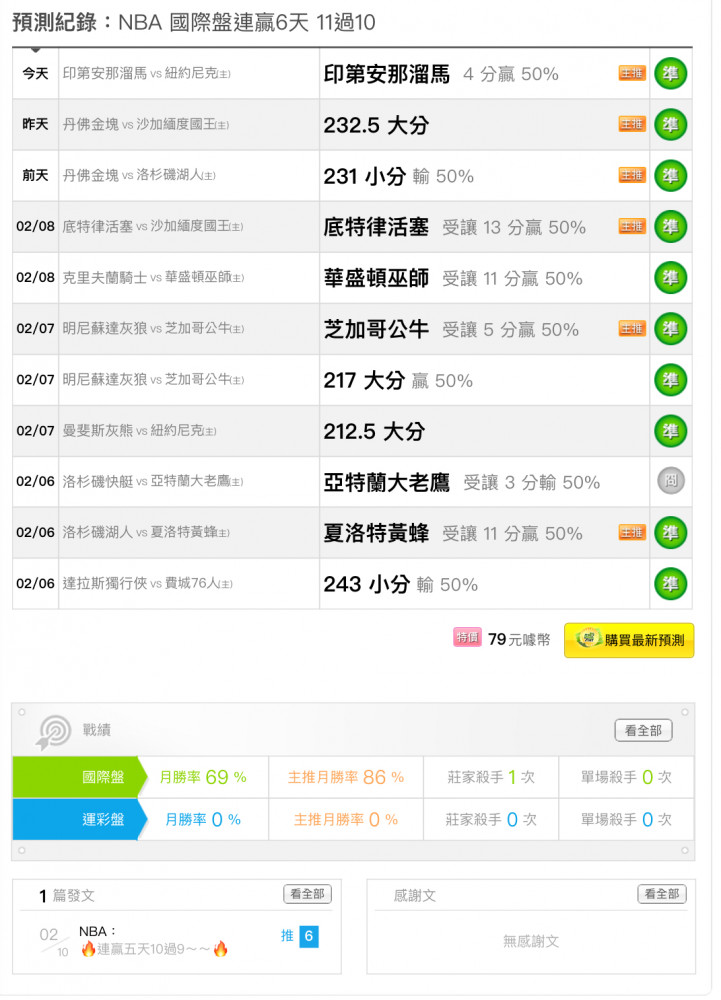
Task: Click green 準 badge on 華盛頓巫師 row
Action: tap(670, 277)
